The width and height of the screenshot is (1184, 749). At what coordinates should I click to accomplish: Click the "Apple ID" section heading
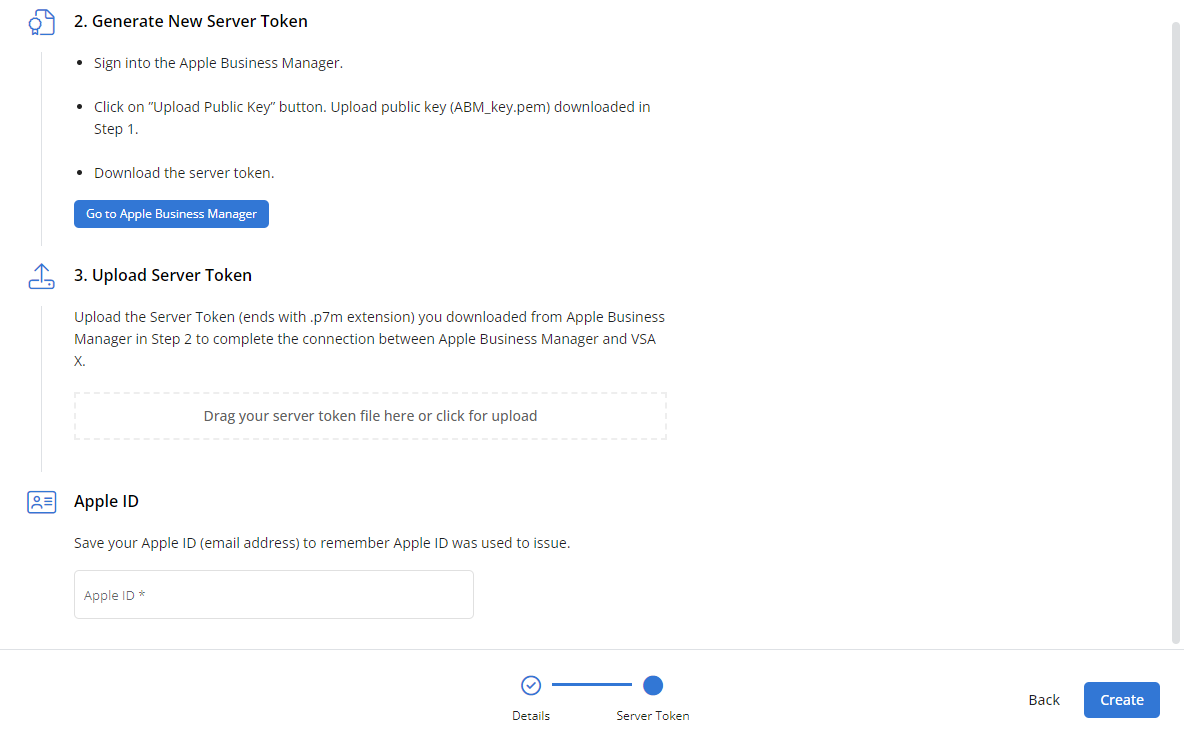coord(106,501)
